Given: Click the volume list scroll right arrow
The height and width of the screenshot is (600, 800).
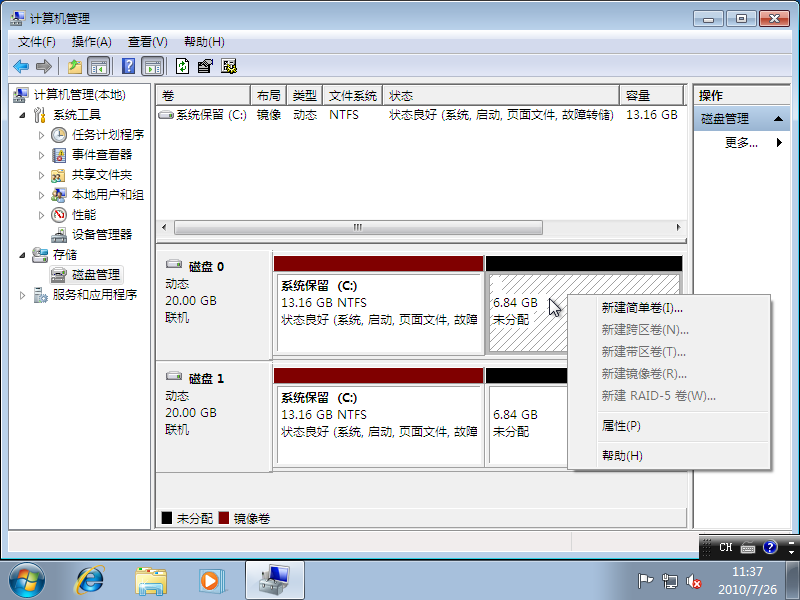Looking at the screenshot, I should (678, 228).
